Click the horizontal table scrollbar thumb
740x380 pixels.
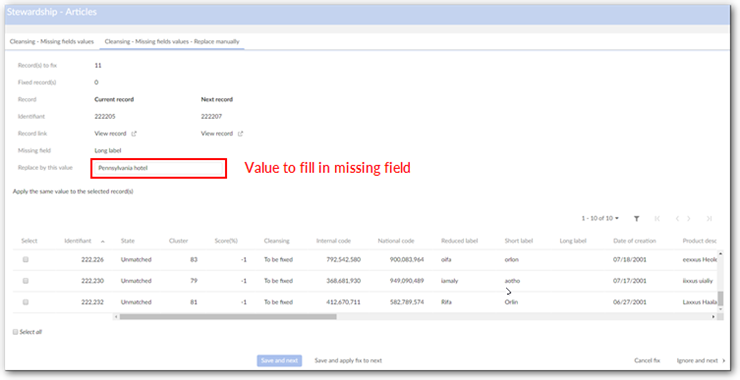click(x=228, y=317)
